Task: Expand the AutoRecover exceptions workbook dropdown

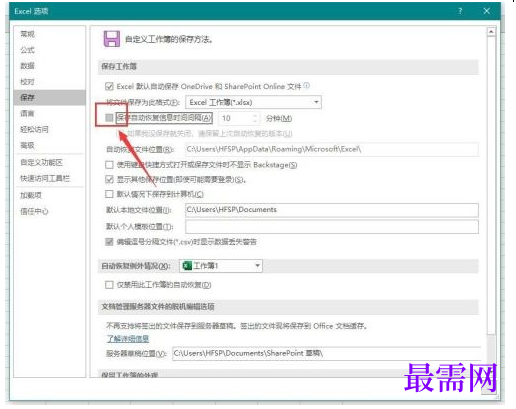Action: coord(221,266)
